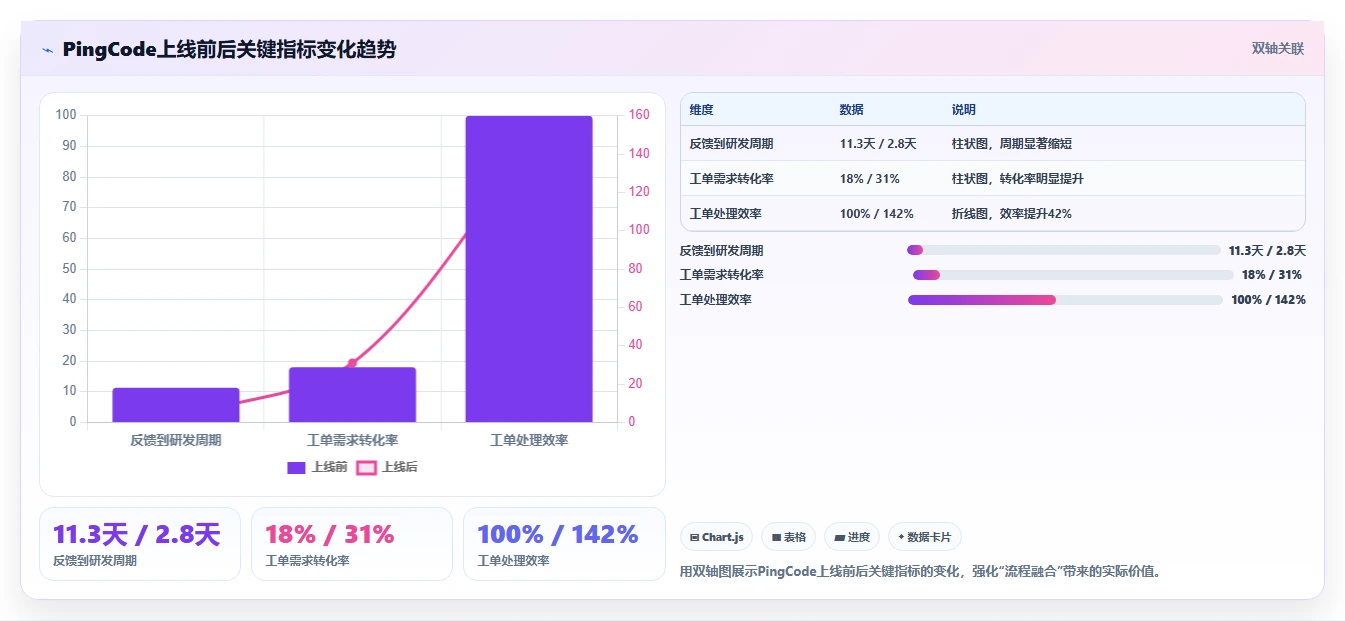Screen dimensions: 1345x621
Task: Click the 反馈到研发周期 x-axis label
Action: click(176, 440)
